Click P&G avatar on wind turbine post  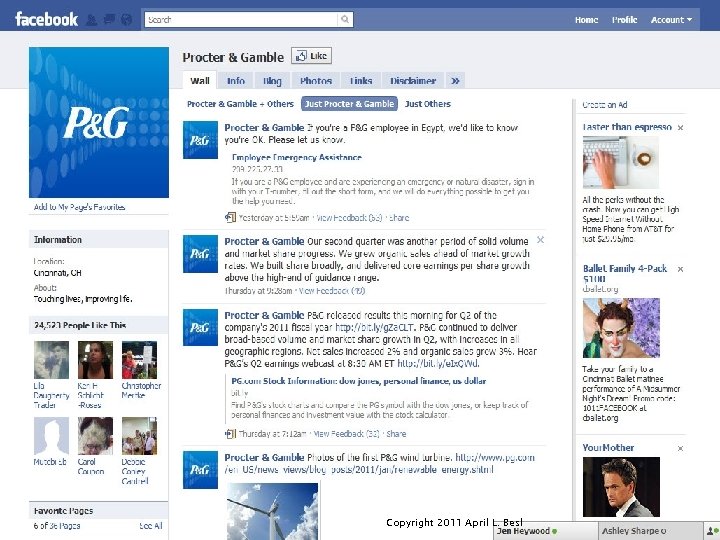(200, 470)
